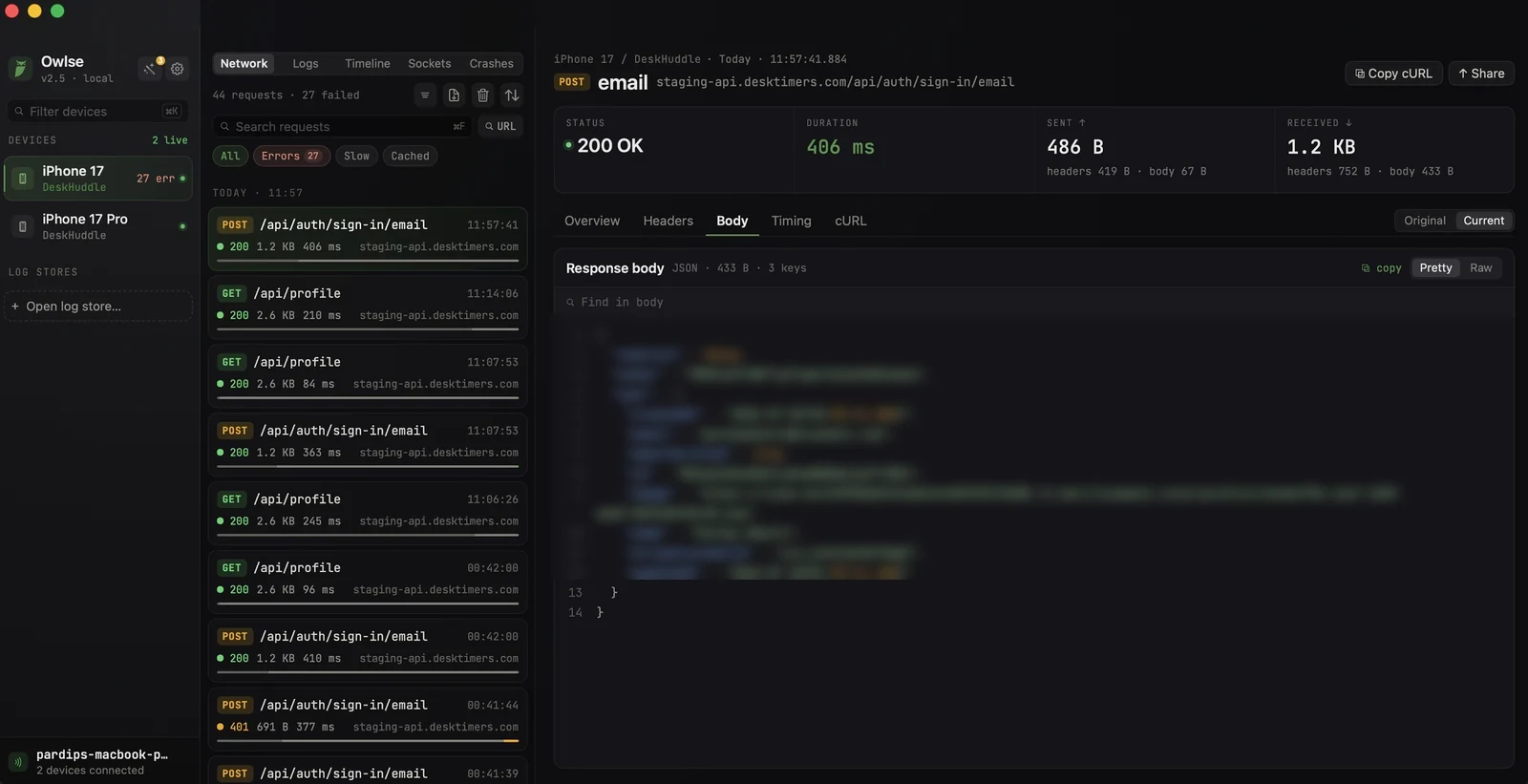
Task: Open the Timing detail tab
Action: [792, 221]
